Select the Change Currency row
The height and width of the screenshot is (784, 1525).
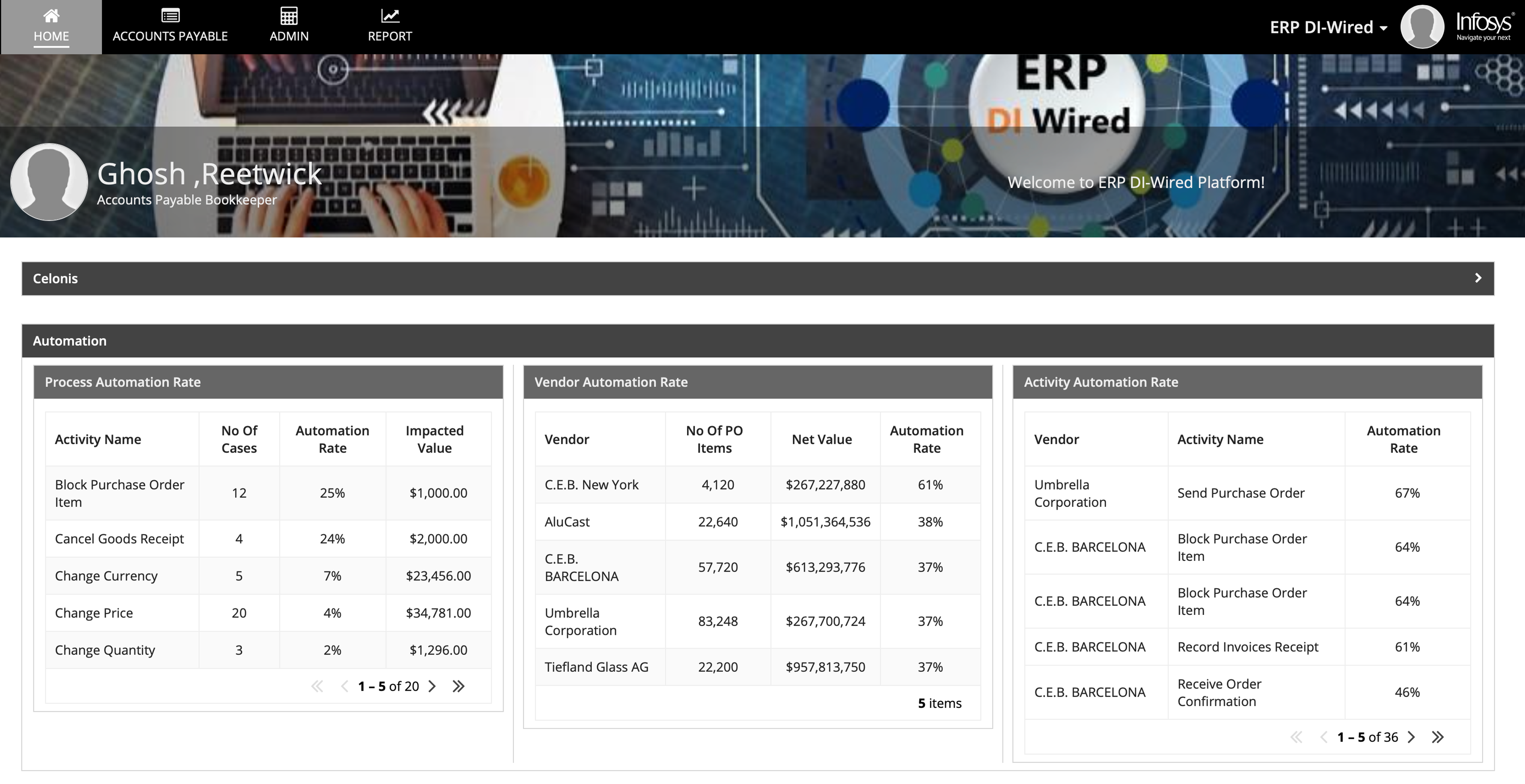[x=268, y=576]
